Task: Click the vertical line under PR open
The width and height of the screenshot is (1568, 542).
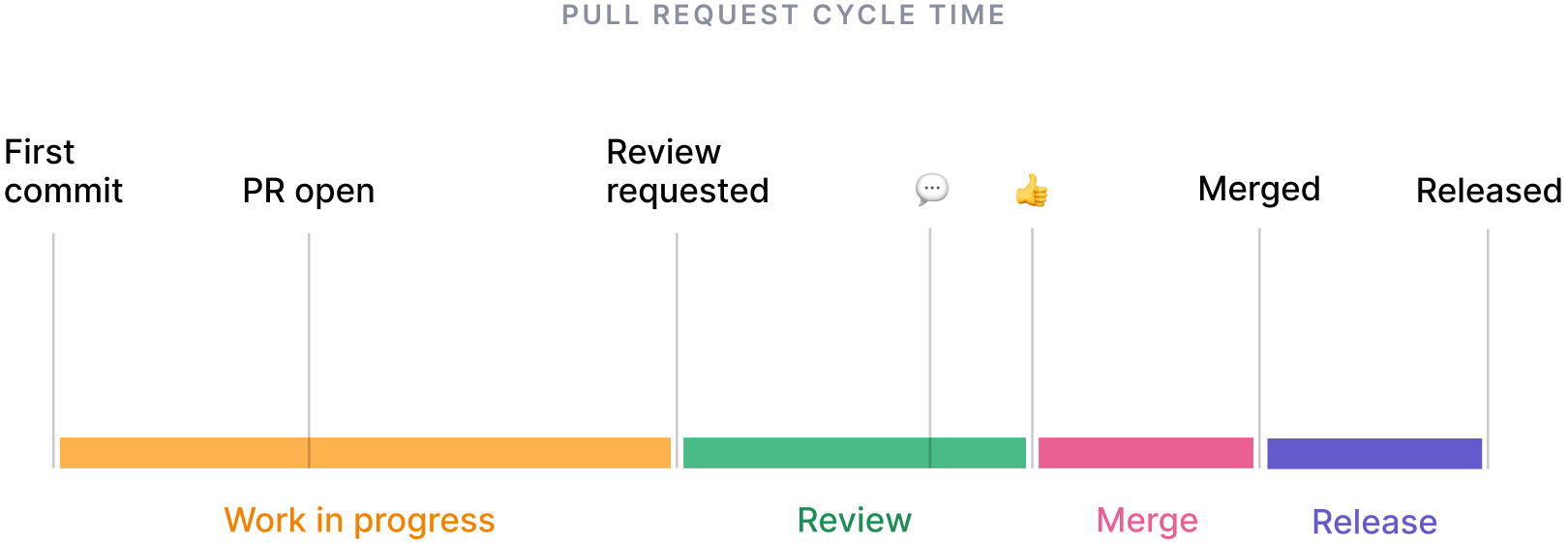Action: tap(309, 350)
